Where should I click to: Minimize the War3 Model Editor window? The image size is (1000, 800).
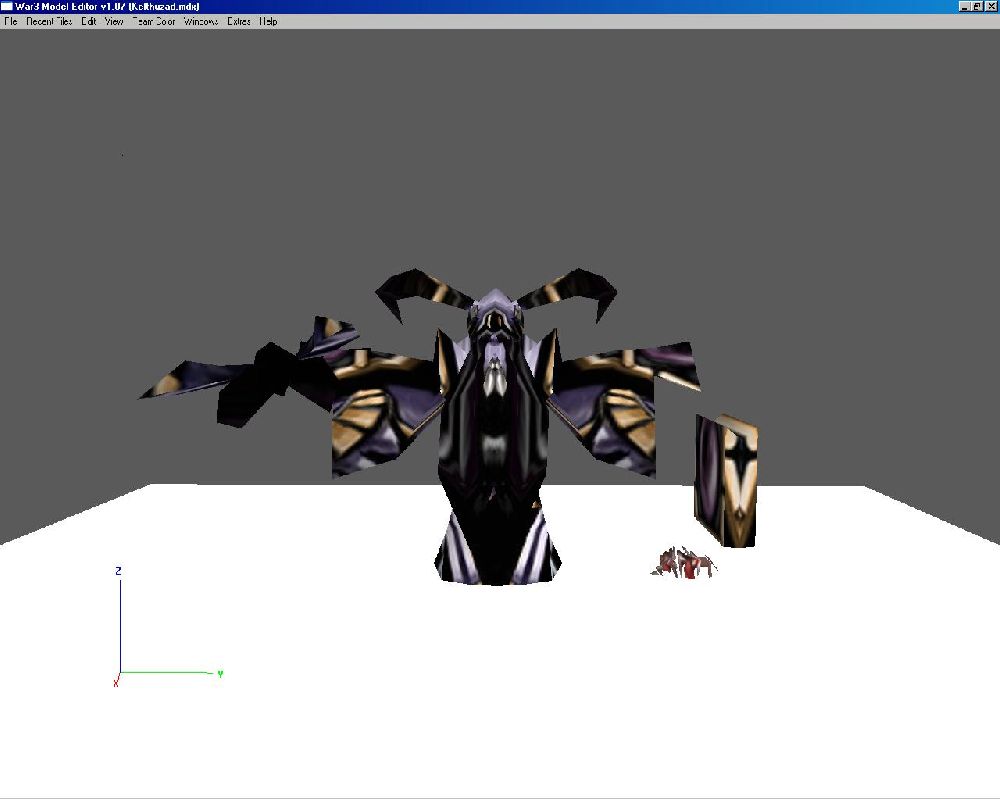965,6
